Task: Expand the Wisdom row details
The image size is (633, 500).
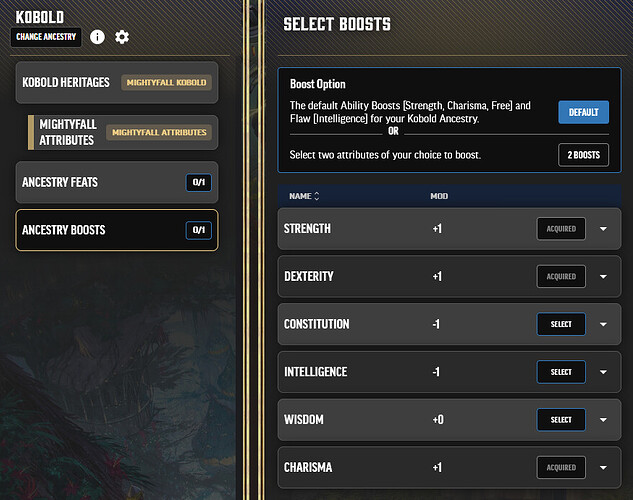Action: 603,420
